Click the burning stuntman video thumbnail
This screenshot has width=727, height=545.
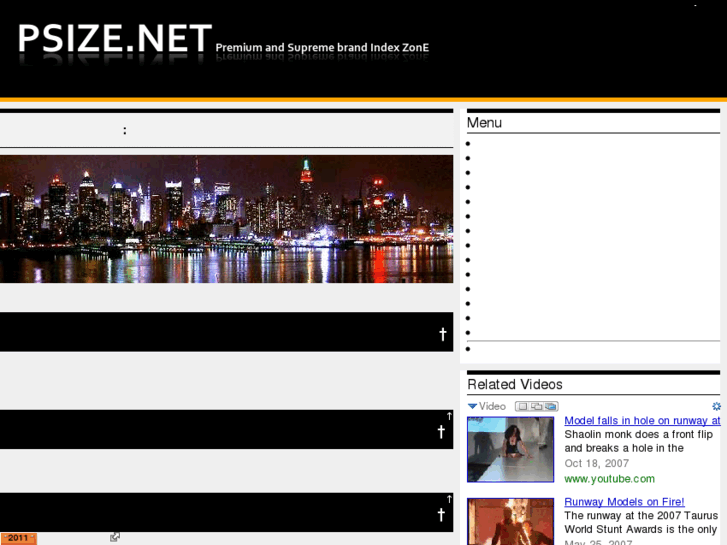tap(510, 521)
